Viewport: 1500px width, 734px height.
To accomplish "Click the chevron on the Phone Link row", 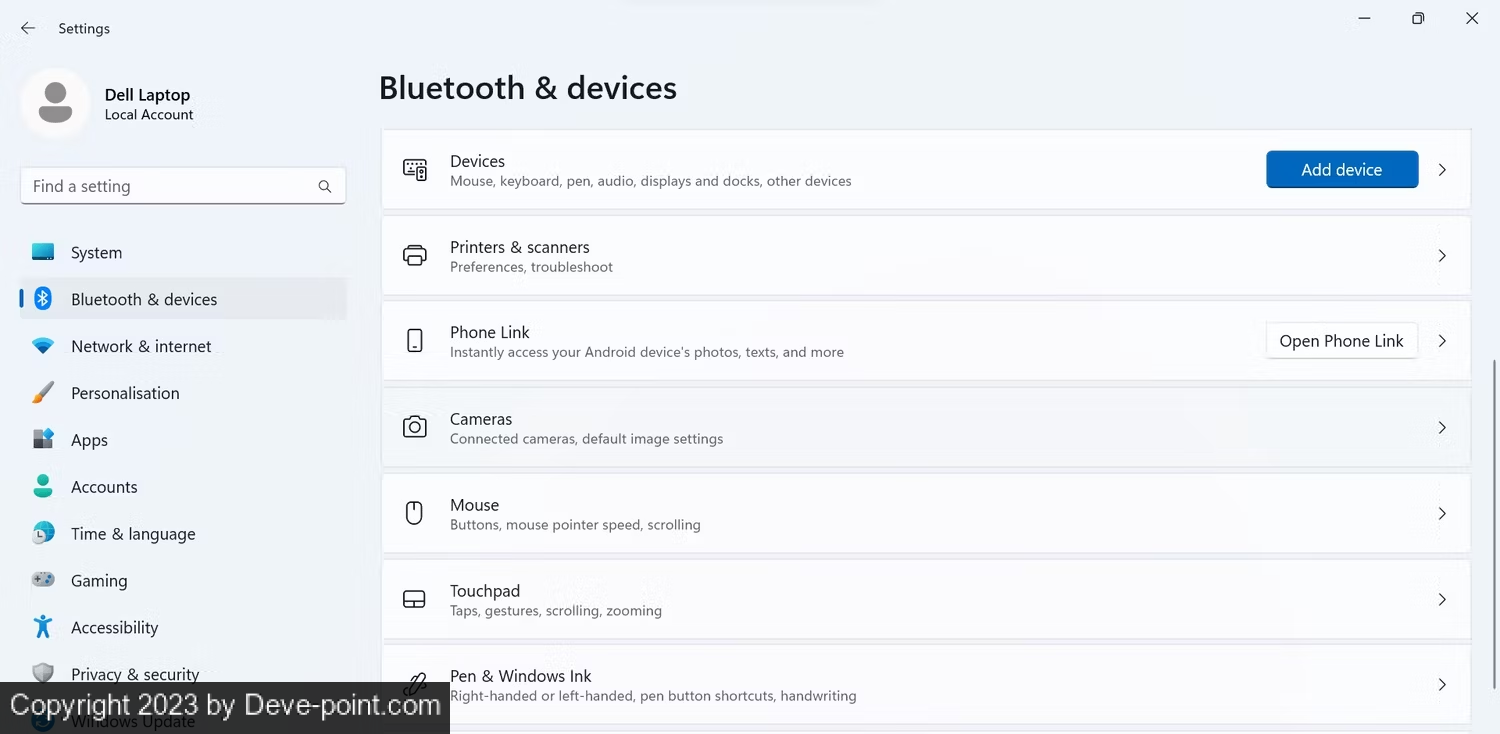I will 1442,341.
